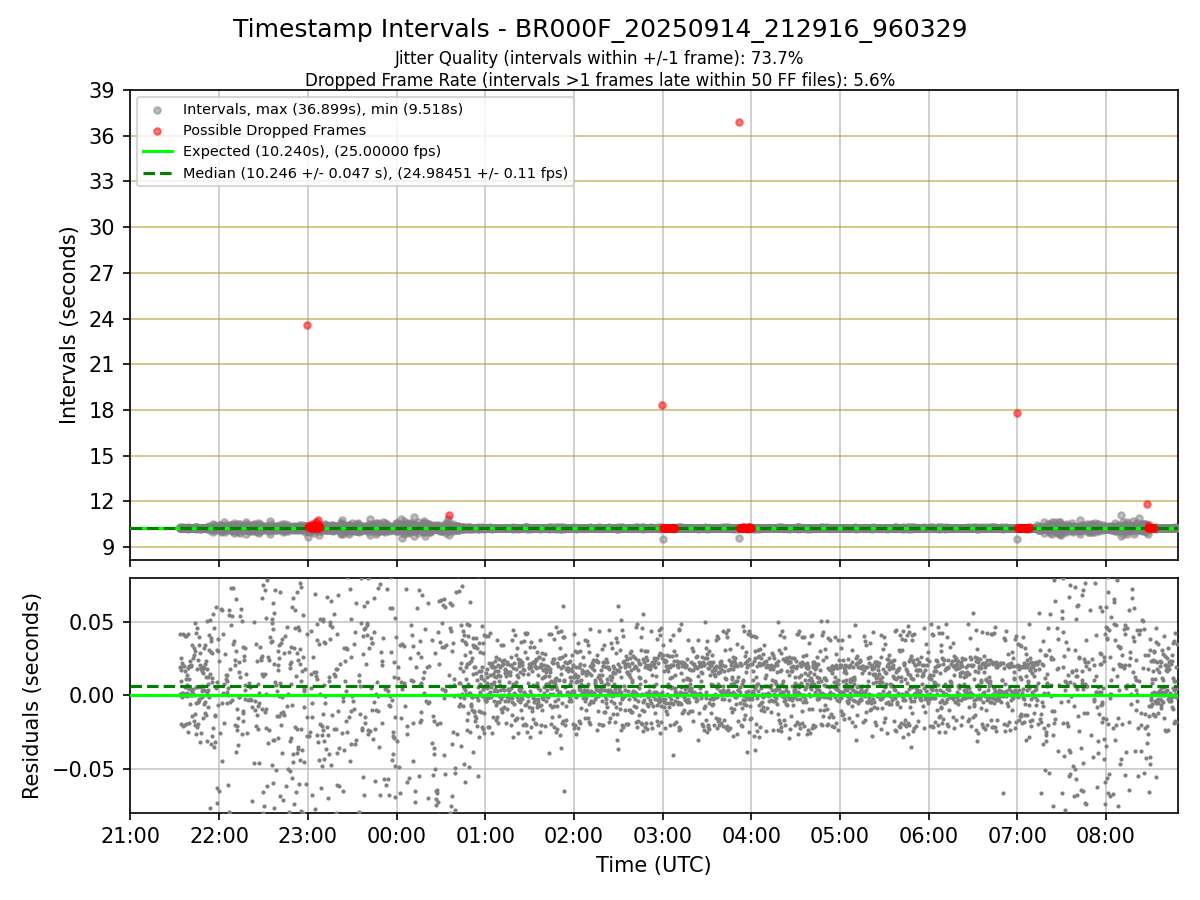Click the 0.00 residuals tick label
The width and height of the screenshot is (1200, 900).
tap(94, 695)
